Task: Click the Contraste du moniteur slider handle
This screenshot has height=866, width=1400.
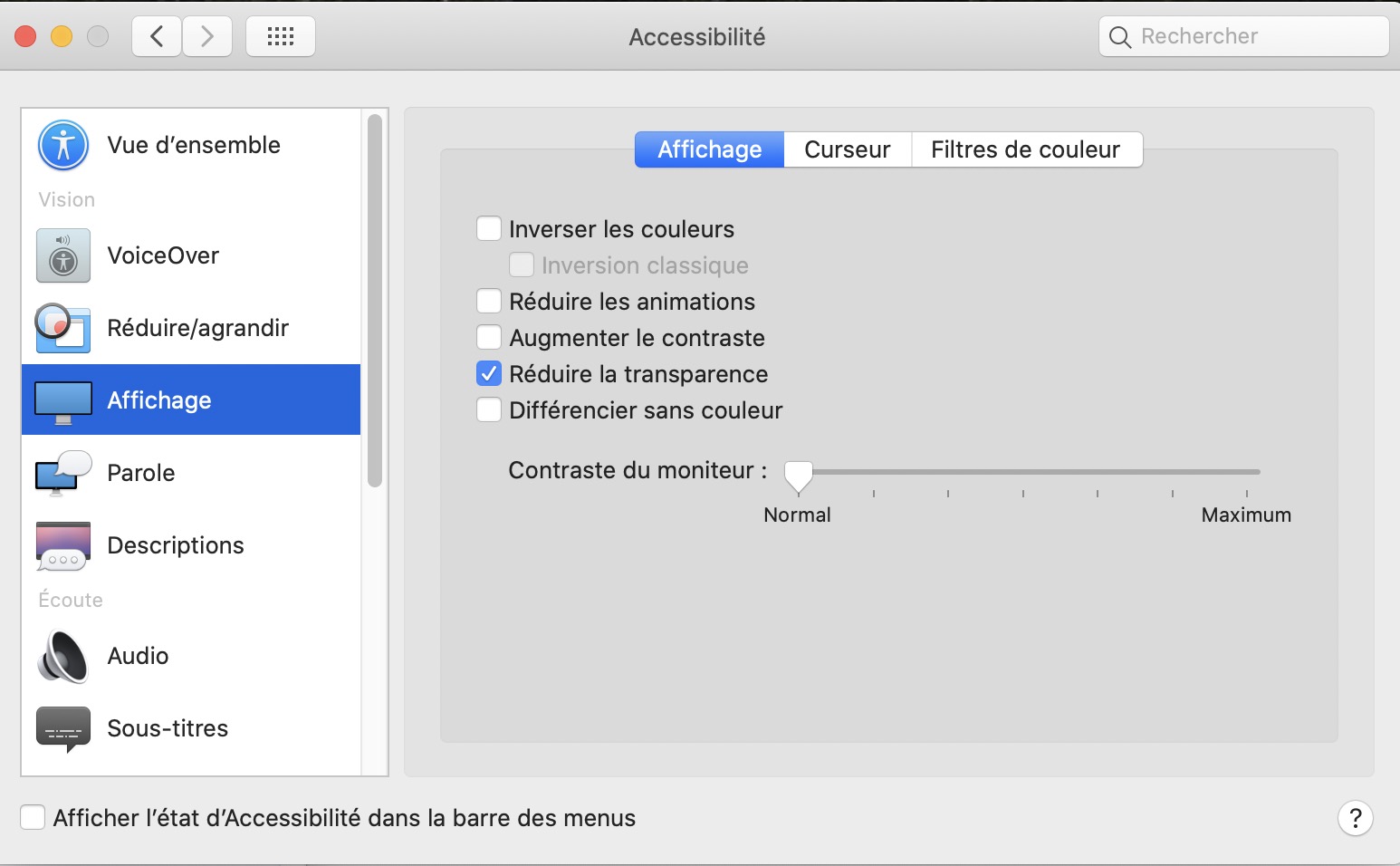Action: [798, 475]
